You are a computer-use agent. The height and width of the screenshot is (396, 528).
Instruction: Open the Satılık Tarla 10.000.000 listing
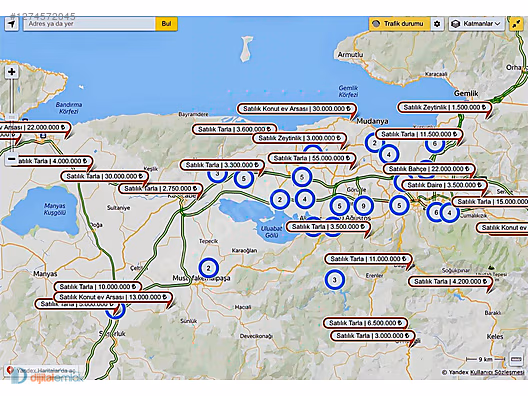(x=98, y=287)
